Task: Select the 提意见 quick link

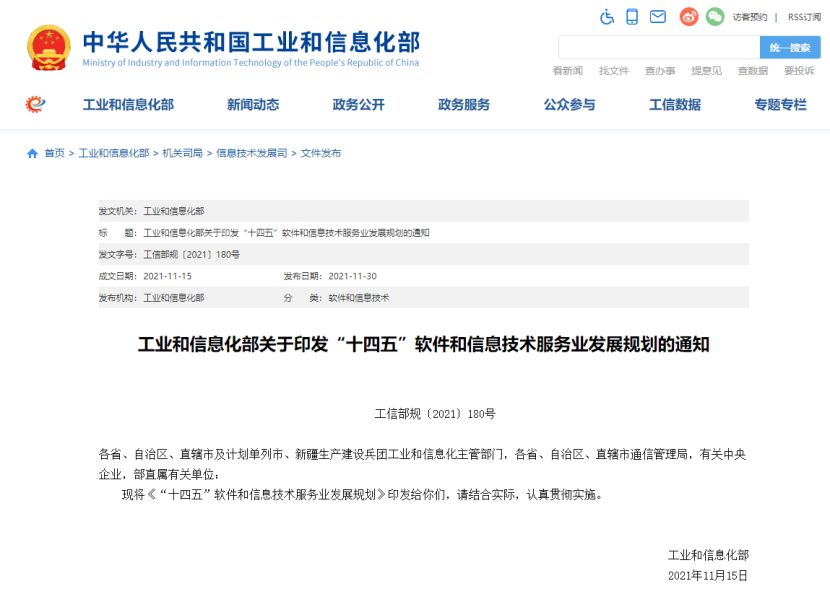Action: (707, 71)
